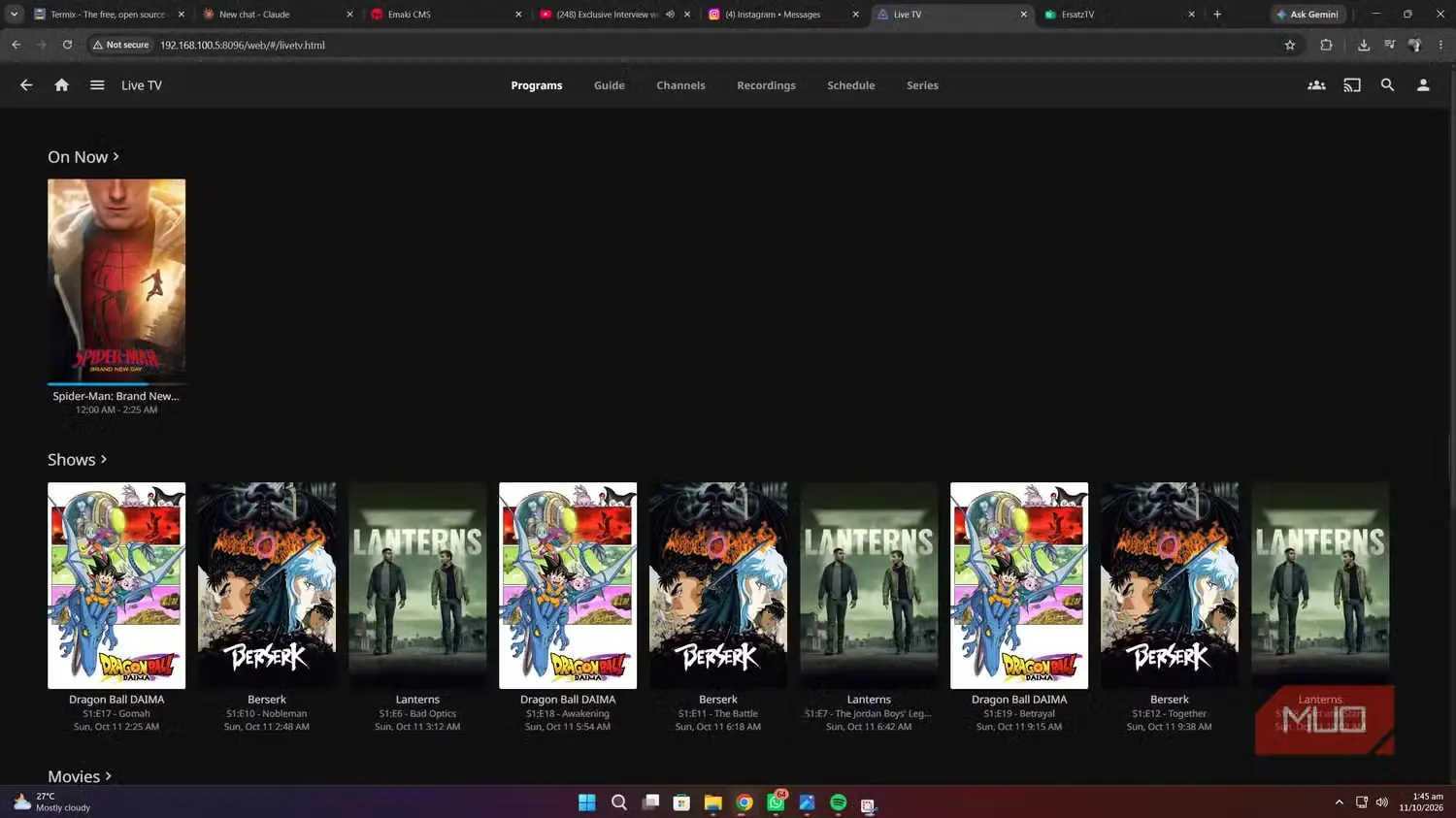Go back with the Jellyfin back arrow

(26, 85)
